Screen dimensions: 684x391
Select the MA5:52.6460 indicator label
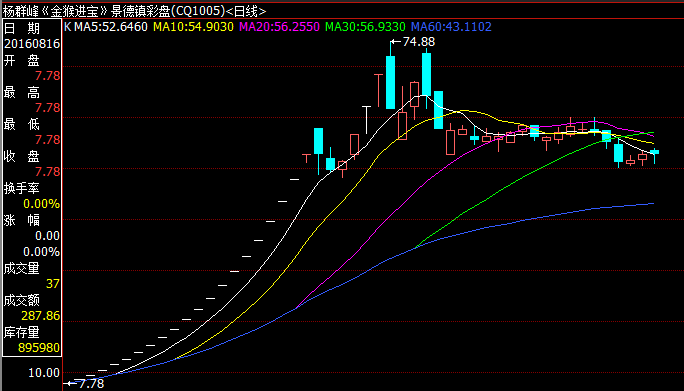pos(111,27)
